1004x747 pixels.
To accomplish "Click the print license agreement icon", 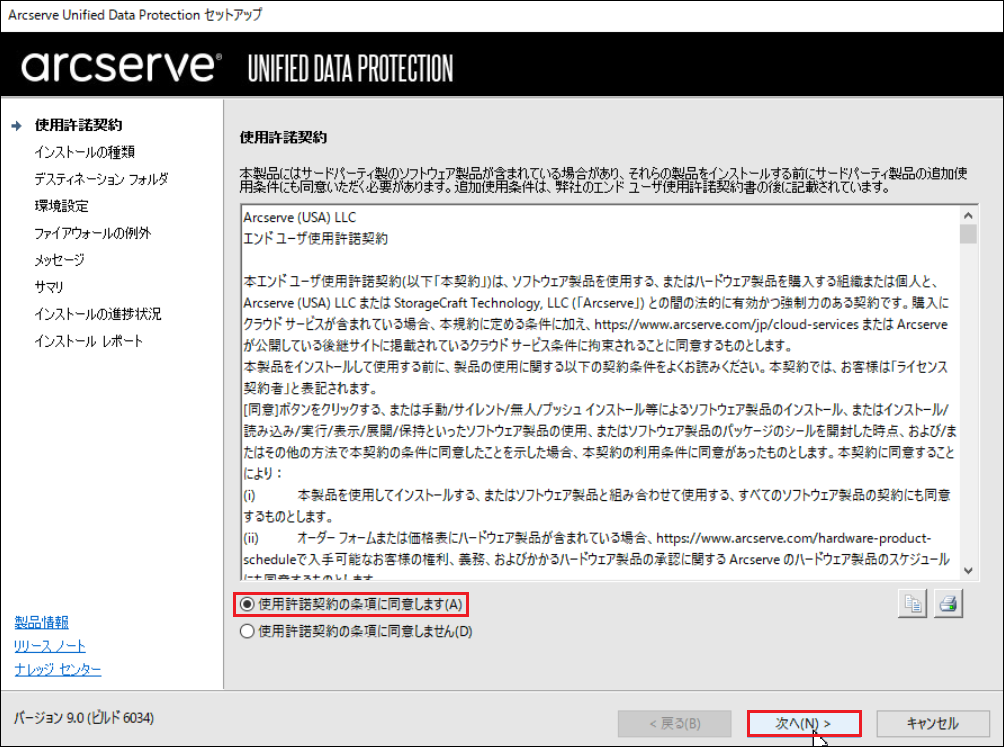I will point(948,604).
